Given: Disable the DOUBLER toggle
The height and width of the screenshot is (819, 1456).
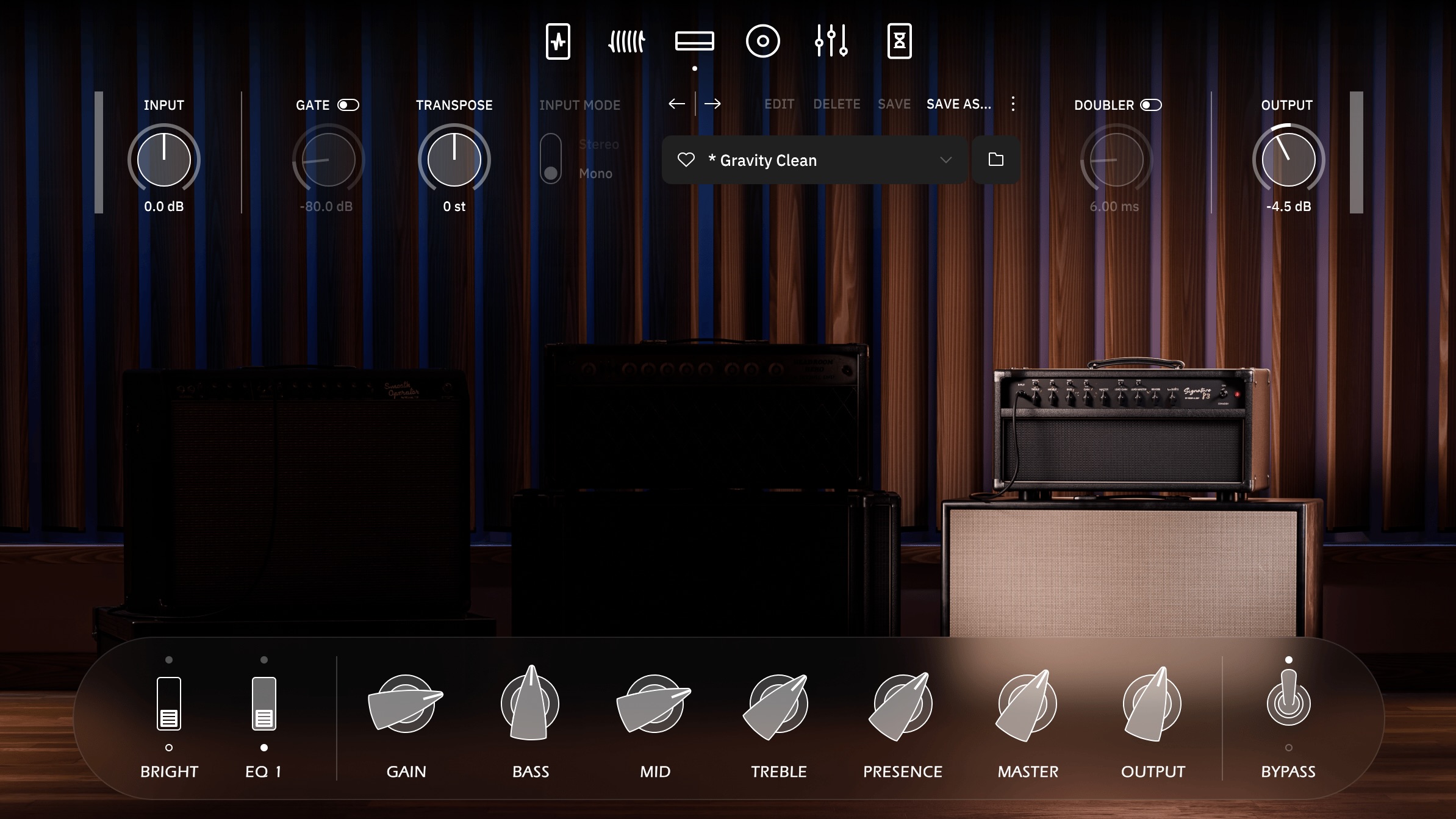Looking at the screenshot, I should (1152, 104).
